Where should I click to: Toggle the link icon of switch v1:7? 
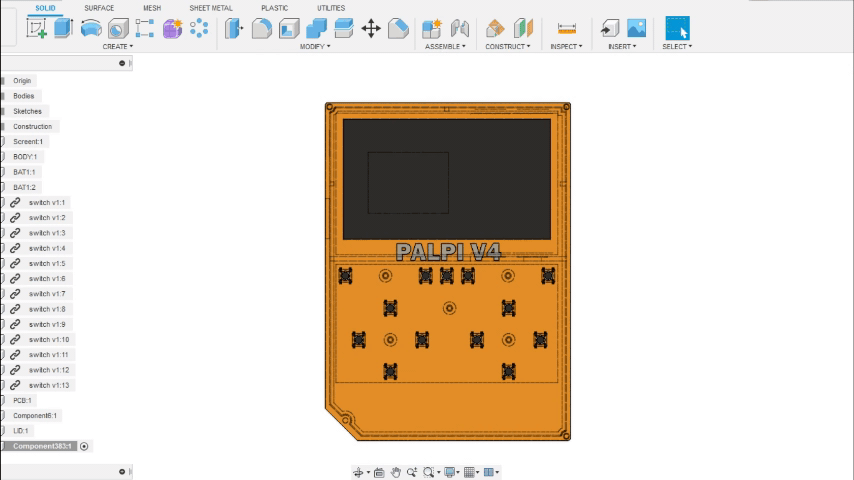15,294
